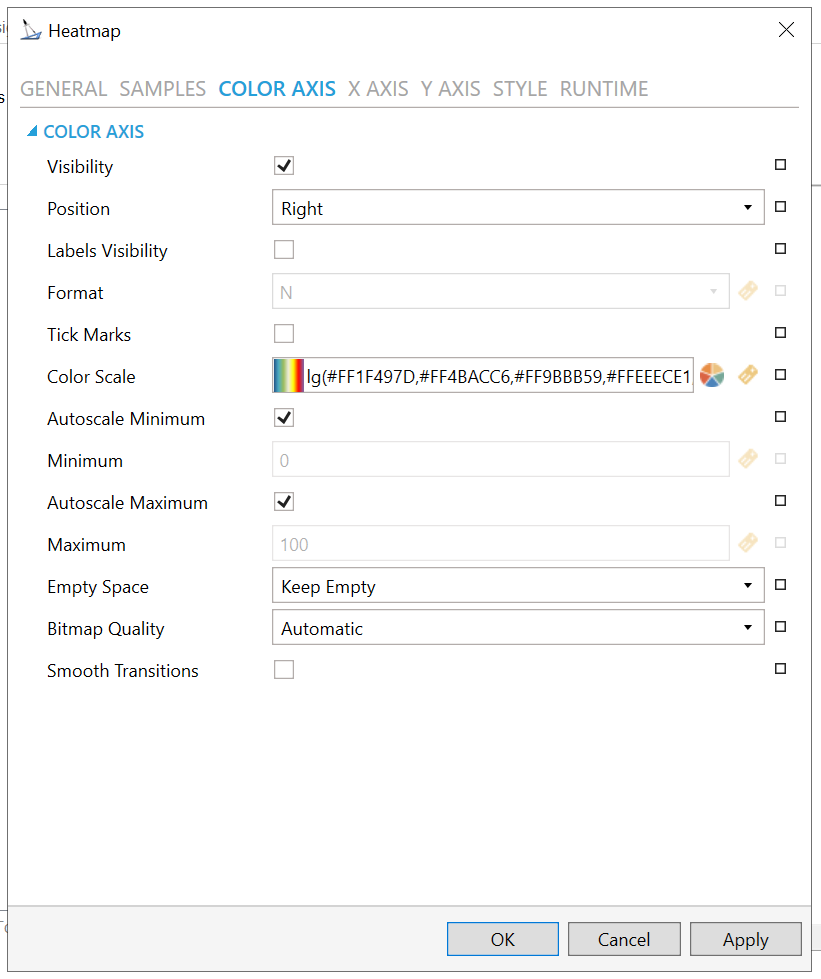
Task: Open the color palette picker icon
Action: click(712, 375)
